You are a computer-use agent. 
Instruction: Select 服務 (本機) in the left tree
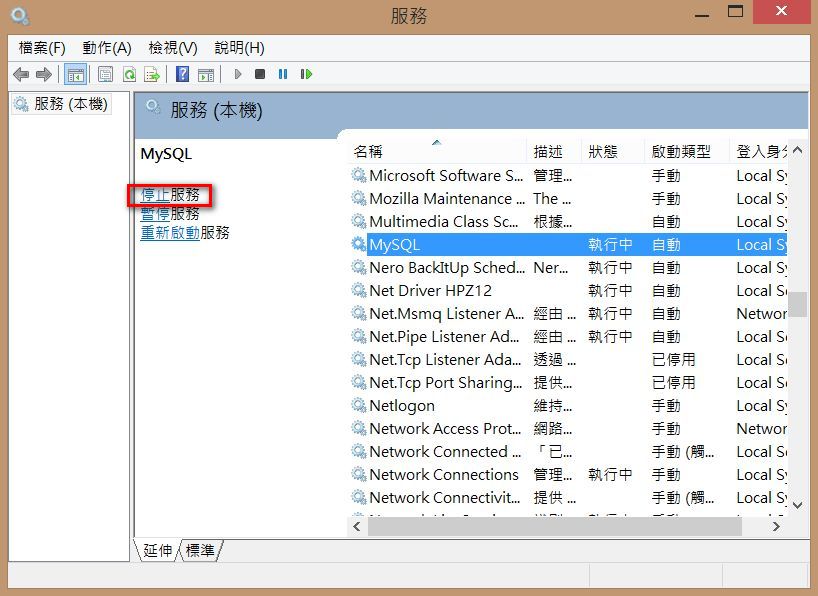pos(70,104)
